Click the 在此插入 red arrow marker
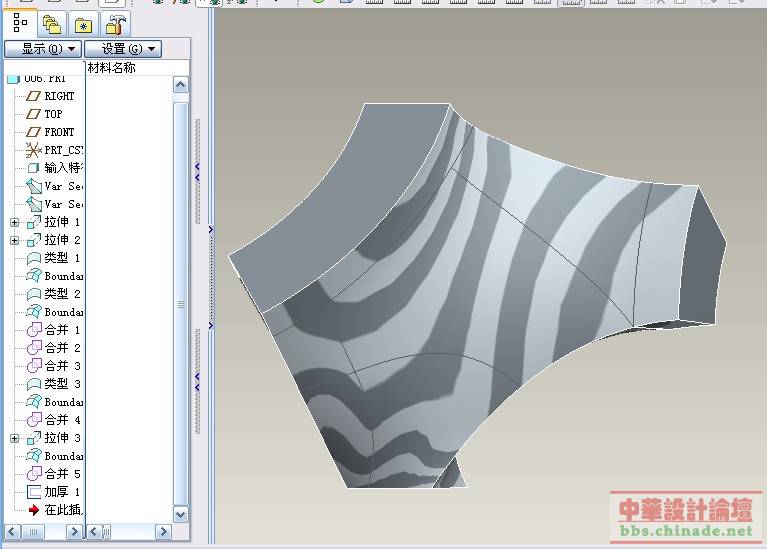 33,510
